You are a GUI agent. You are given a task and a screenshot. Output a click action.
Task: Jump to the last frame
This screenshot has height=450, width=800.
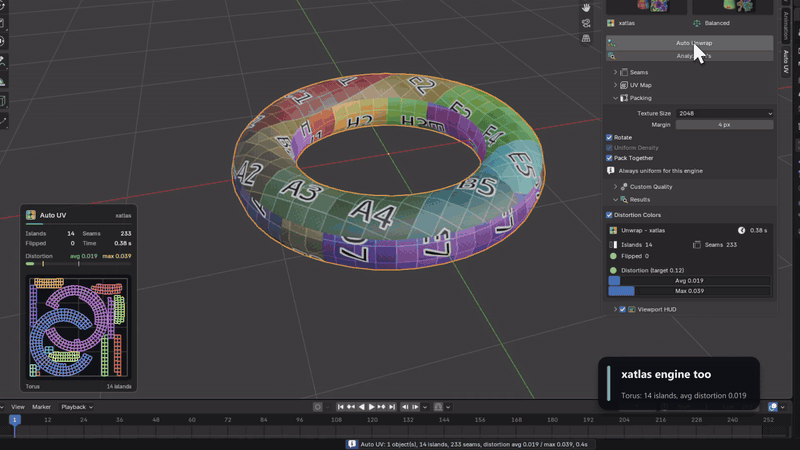click(x=392, y=407)
